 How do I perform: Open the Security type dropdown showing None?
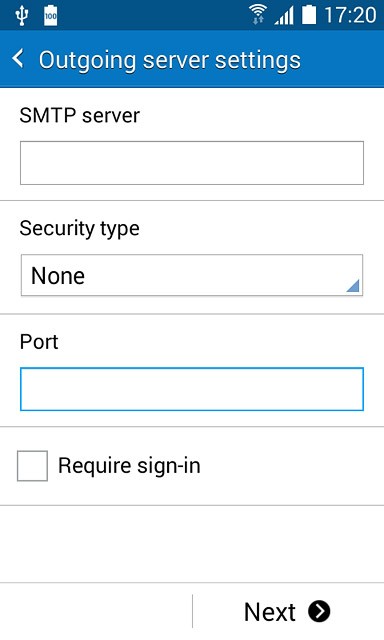pos(192,275)
